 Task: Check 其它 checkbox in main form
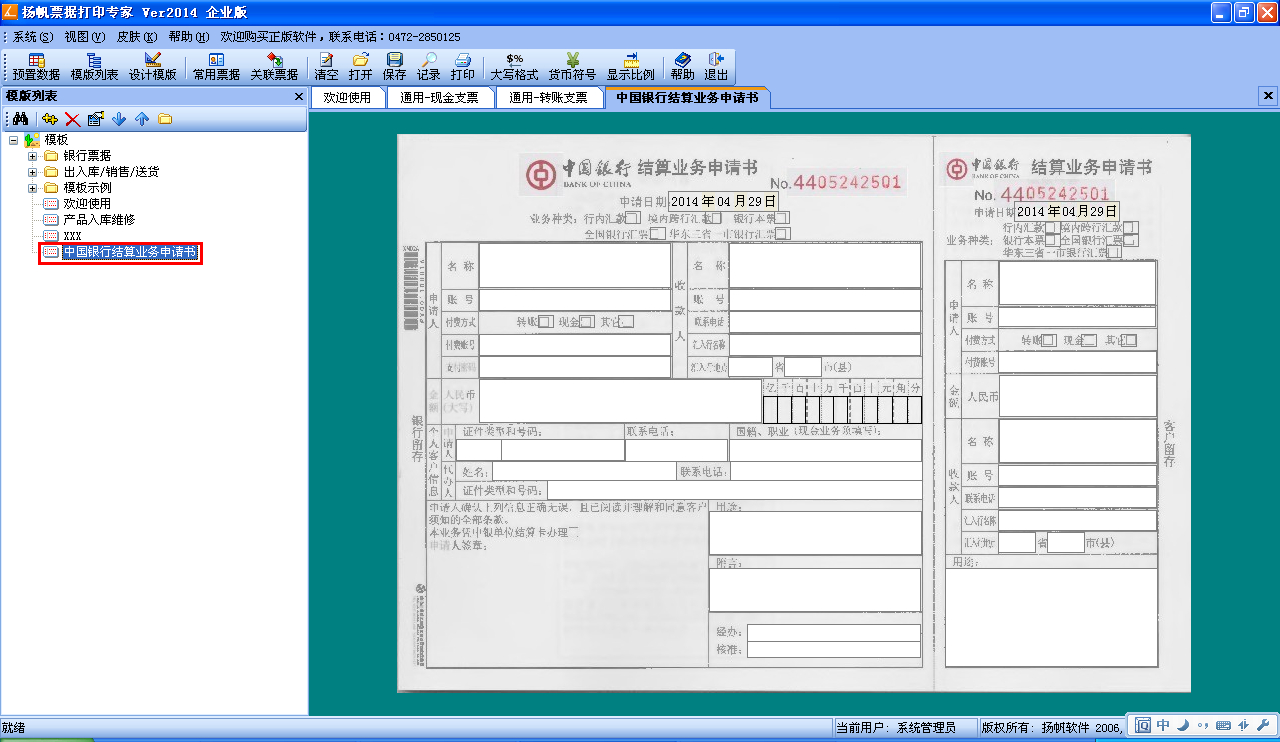(x=626, y=322)
